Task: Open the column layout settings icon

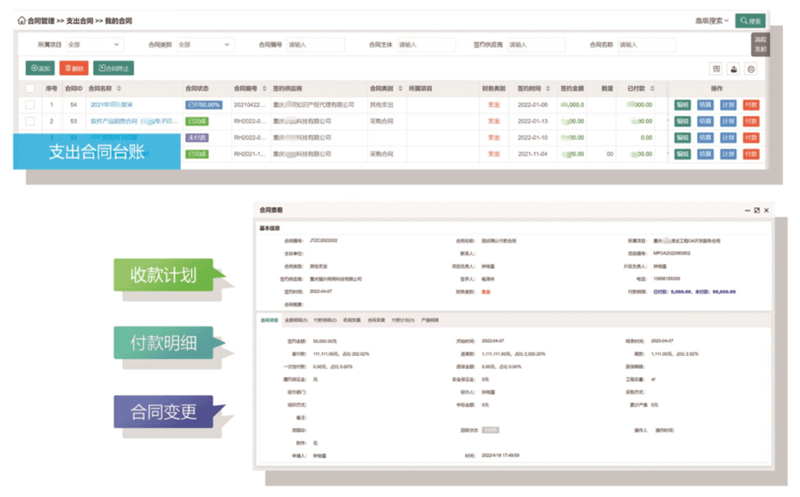Action: click(x=716, y=69)
